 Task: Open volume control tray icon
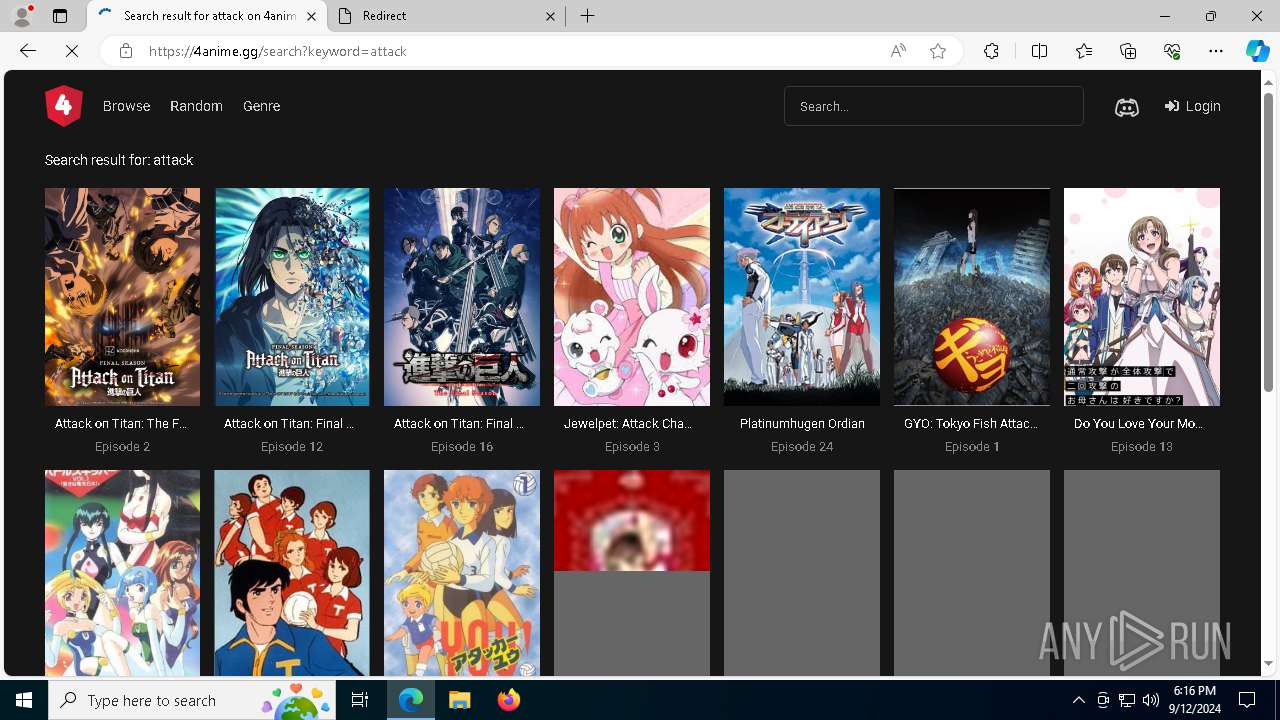[x=1151, y=700]
